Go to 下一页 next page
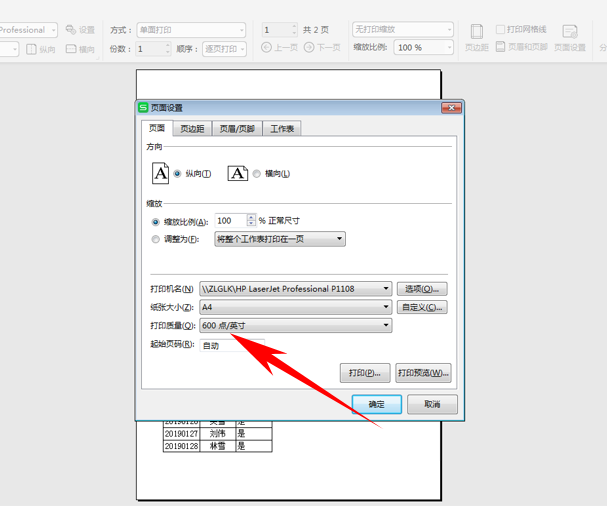 coord(322,48)
